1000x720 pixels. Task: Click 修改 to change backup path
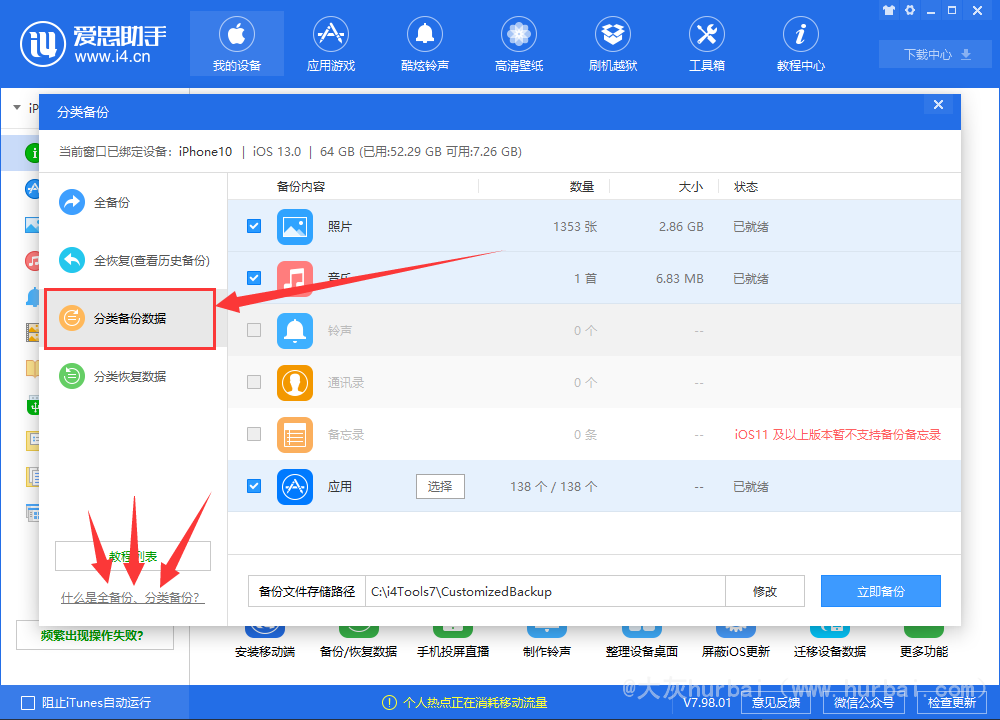[x=764, y=591]
